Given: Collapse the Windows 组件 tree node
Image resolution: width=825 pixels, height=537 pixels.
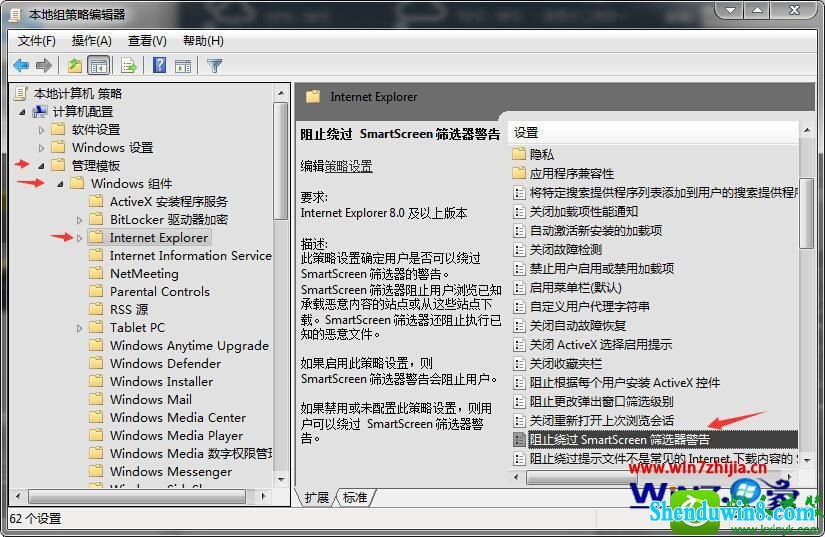Looking at the screenshot, I should point(60,184).
